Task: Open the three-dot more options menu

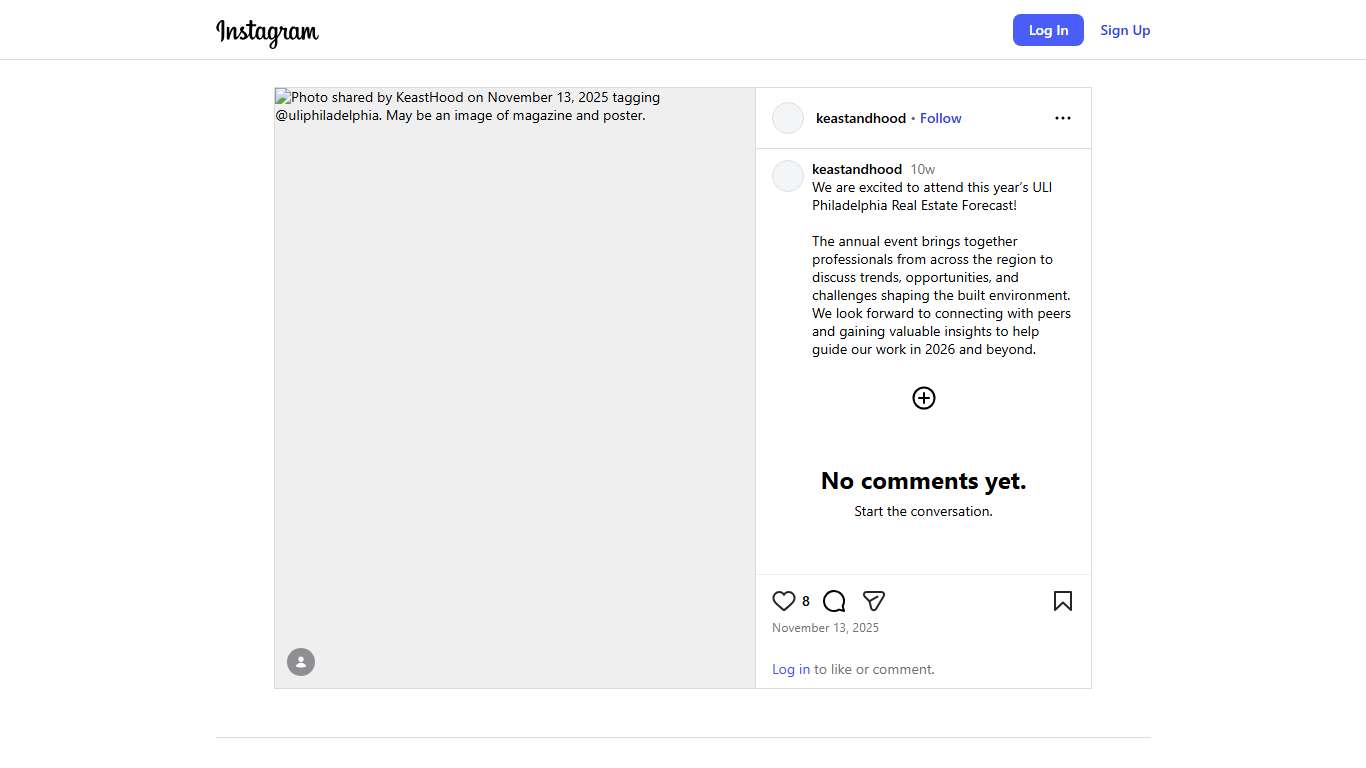Action: tap(1062, 118)
